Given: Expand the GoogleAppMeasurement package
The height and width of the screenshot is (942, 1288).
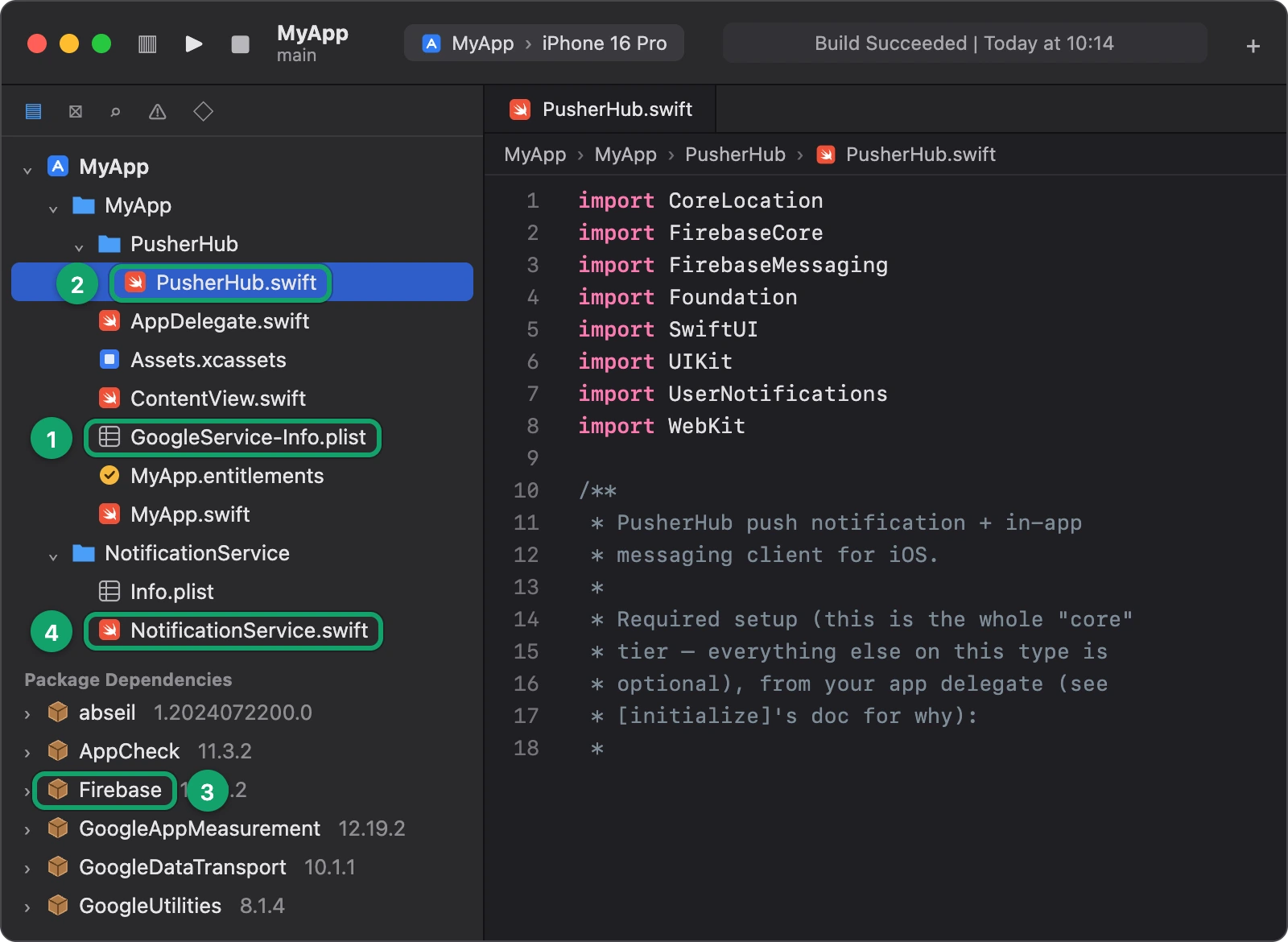Looking at the screenshot, I should tap(27, 829).
